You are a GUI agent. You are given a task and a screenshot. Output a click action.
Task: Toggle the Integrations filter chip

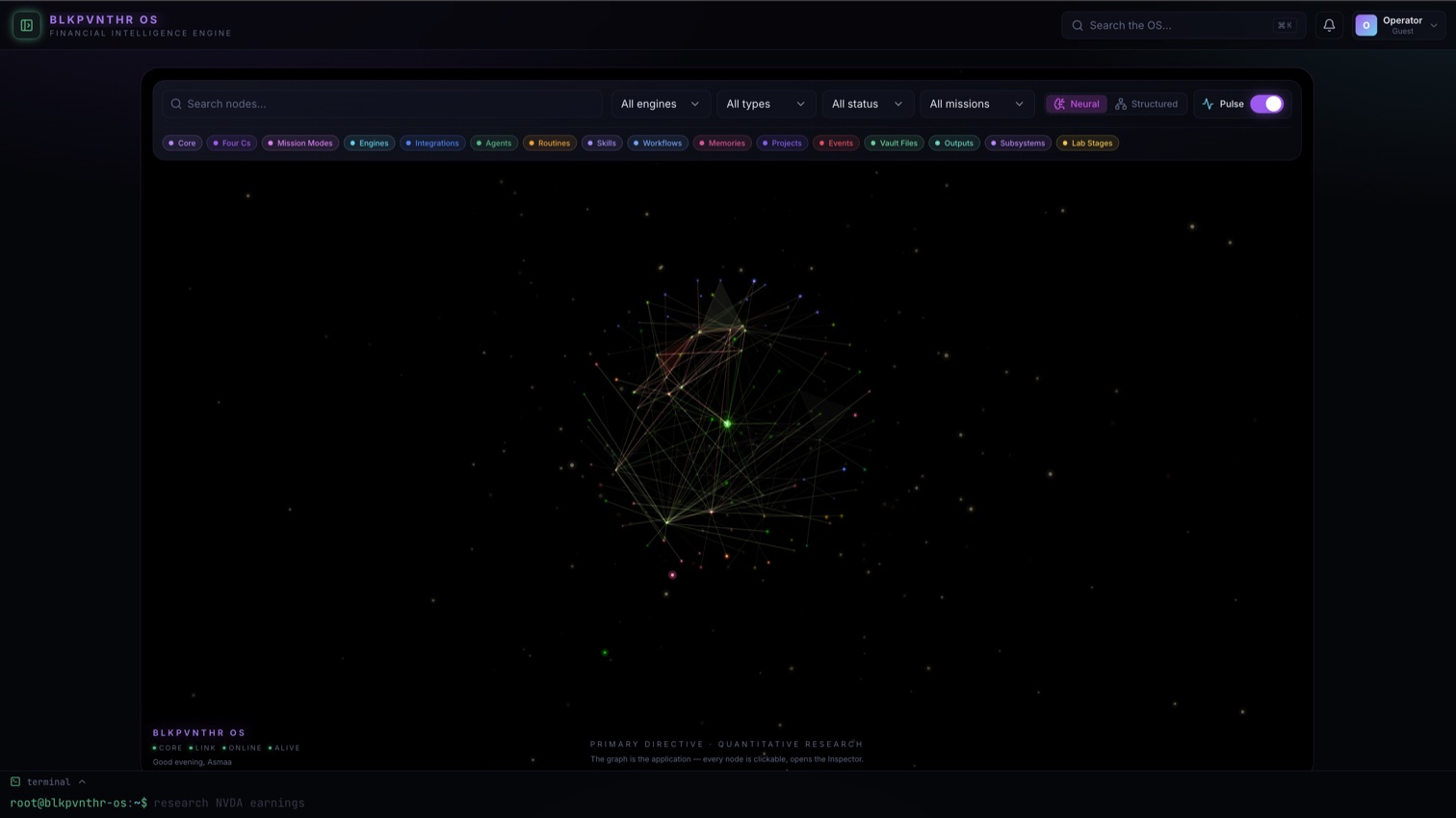tap(432, 143)
